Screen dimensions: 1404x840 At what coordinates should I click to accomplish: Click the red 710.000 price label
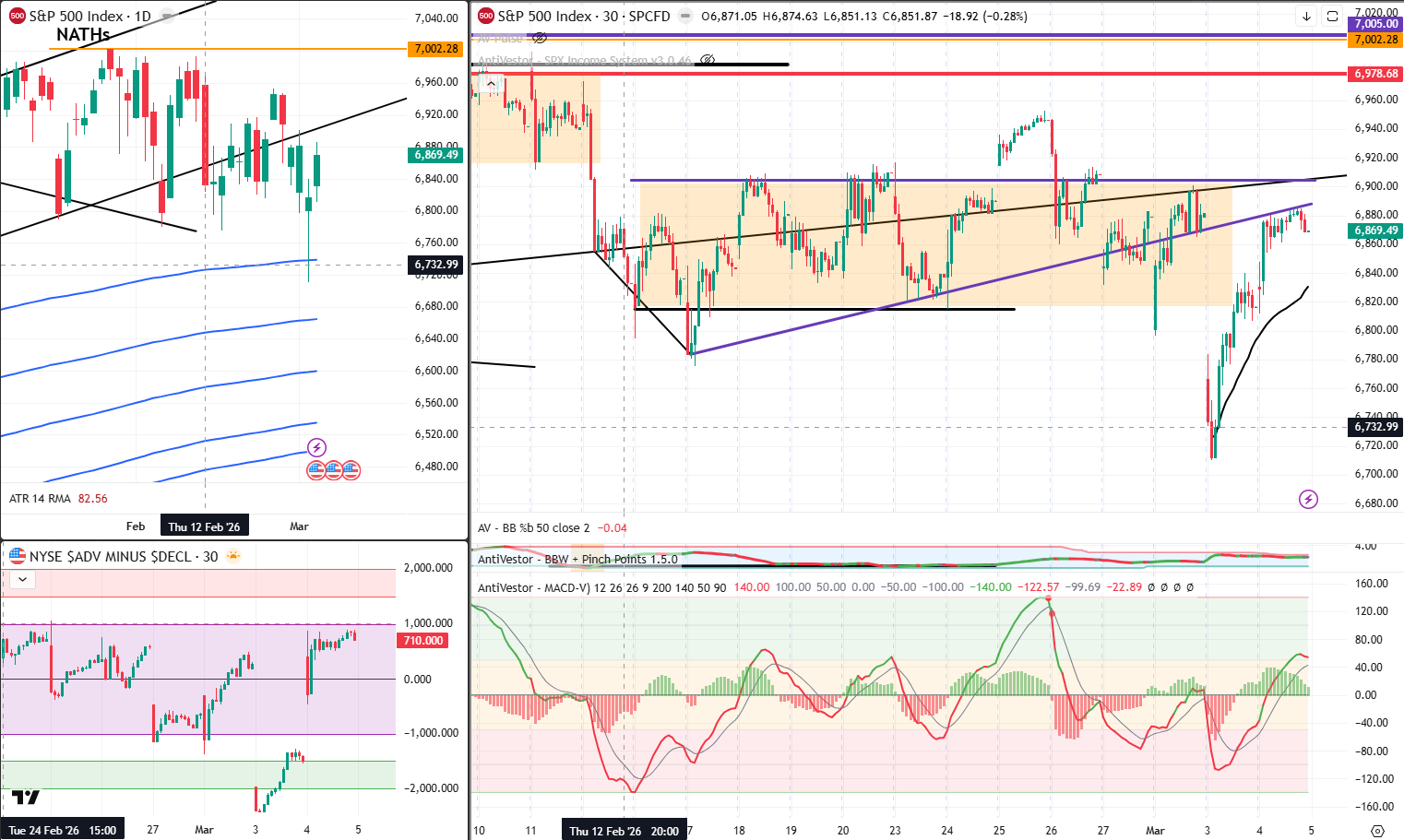click(x=421, y=640)
